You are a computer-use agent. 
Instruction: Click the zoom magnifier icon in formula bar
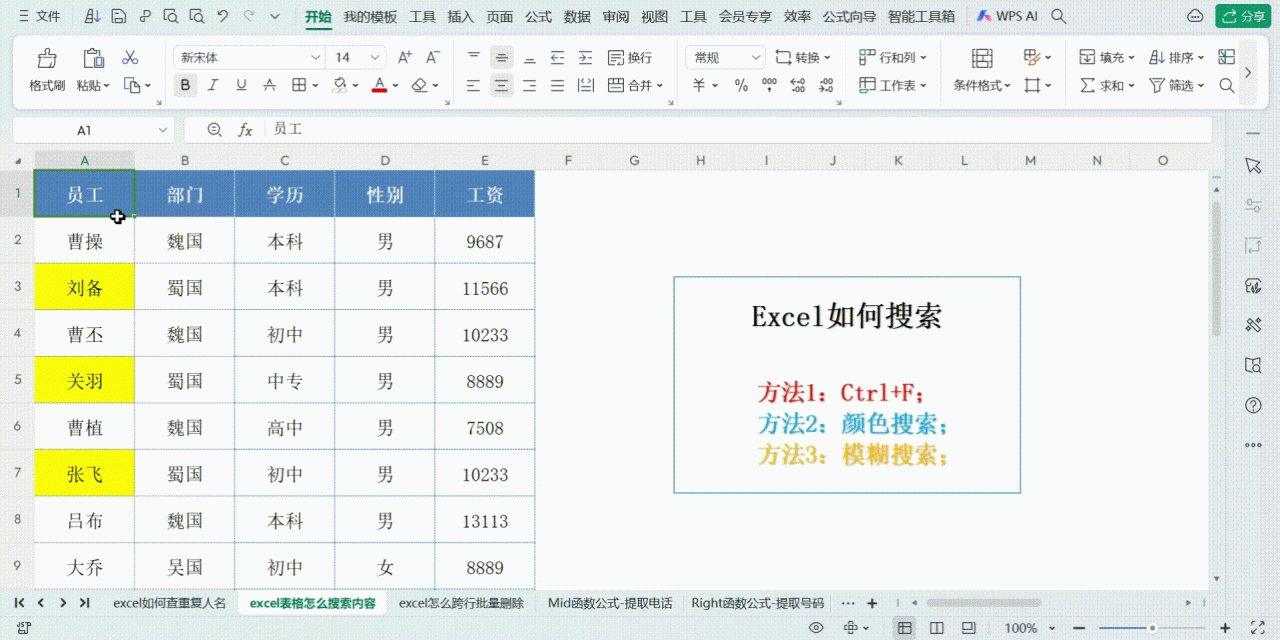click(214, 130)
